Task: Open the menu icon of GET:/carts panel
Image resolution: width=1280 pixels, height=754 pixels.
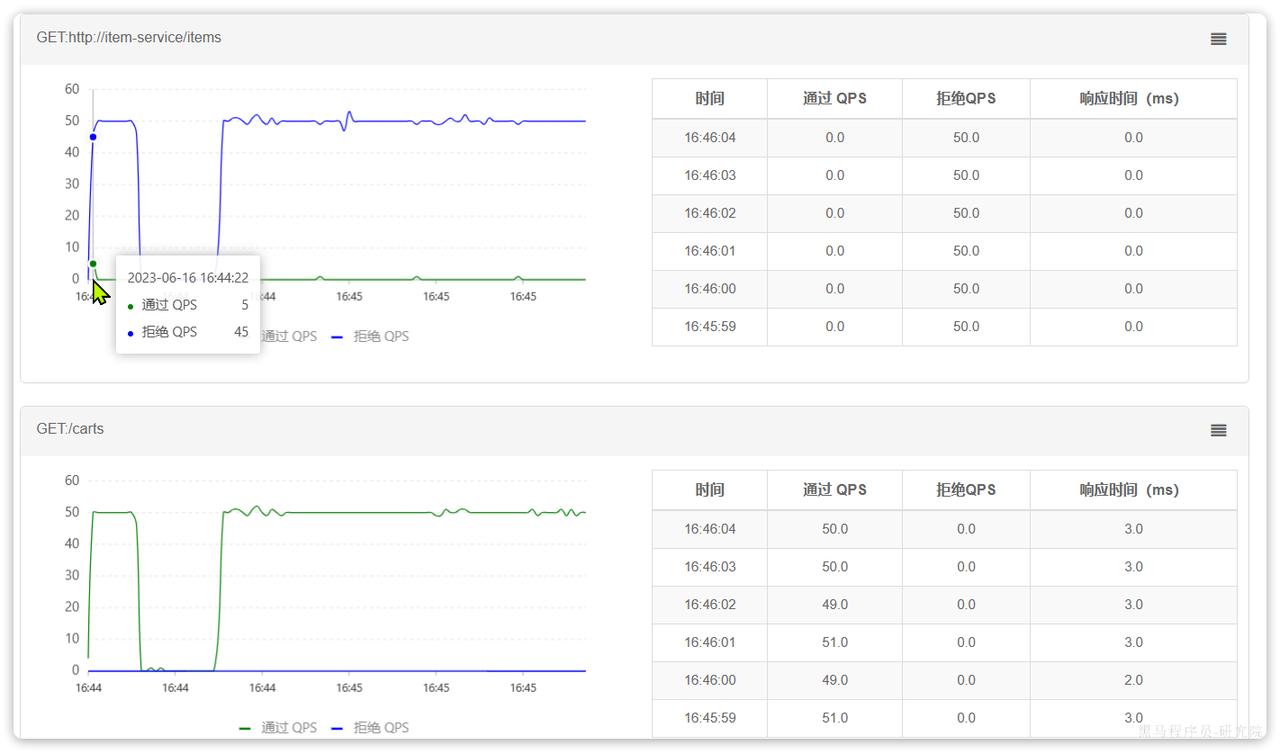Action: pyautogui.click(x=1218, y=430)
